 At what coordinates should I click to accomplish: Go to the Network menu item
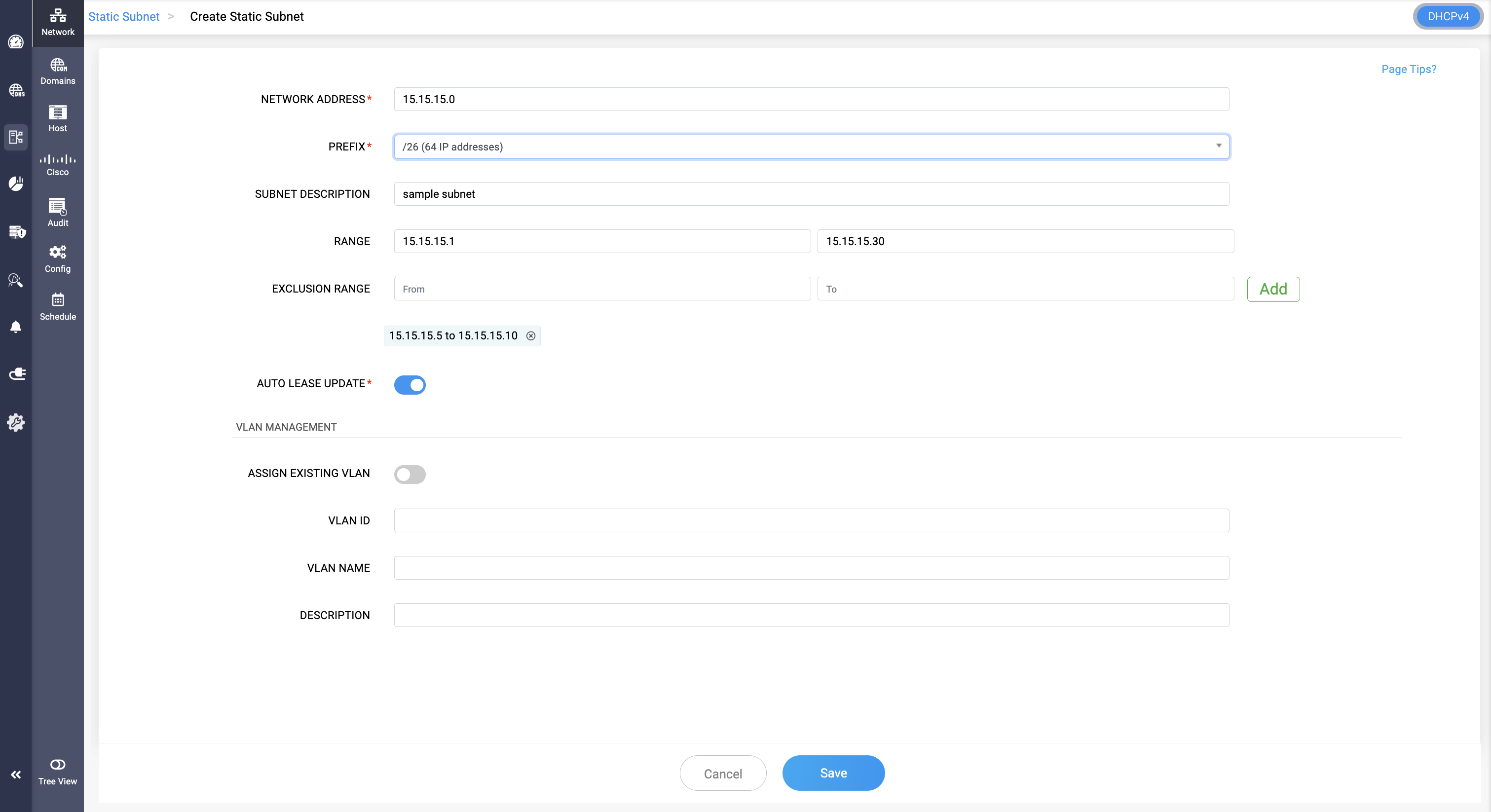[57, 22]
